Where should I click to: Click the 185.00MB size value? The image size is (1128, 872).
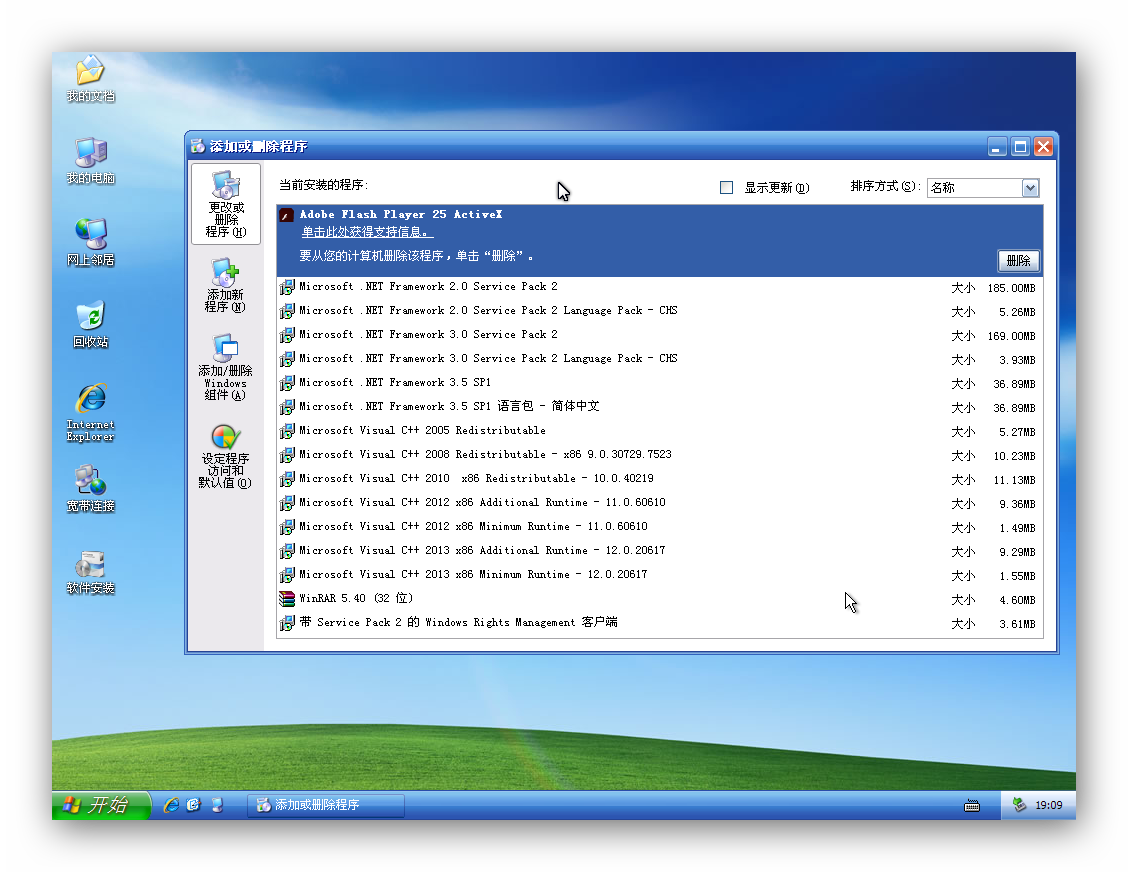click(1011, 289)
